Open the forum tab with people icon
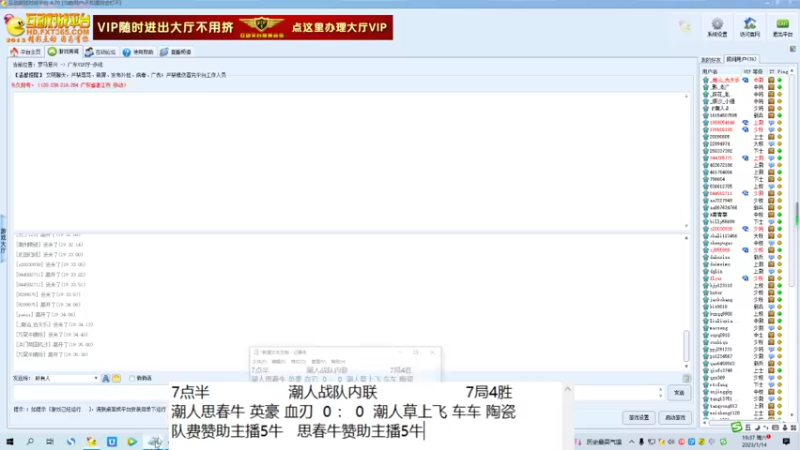Image resolution: width=800 pixels, height=450 pixels. coord(101,52)
